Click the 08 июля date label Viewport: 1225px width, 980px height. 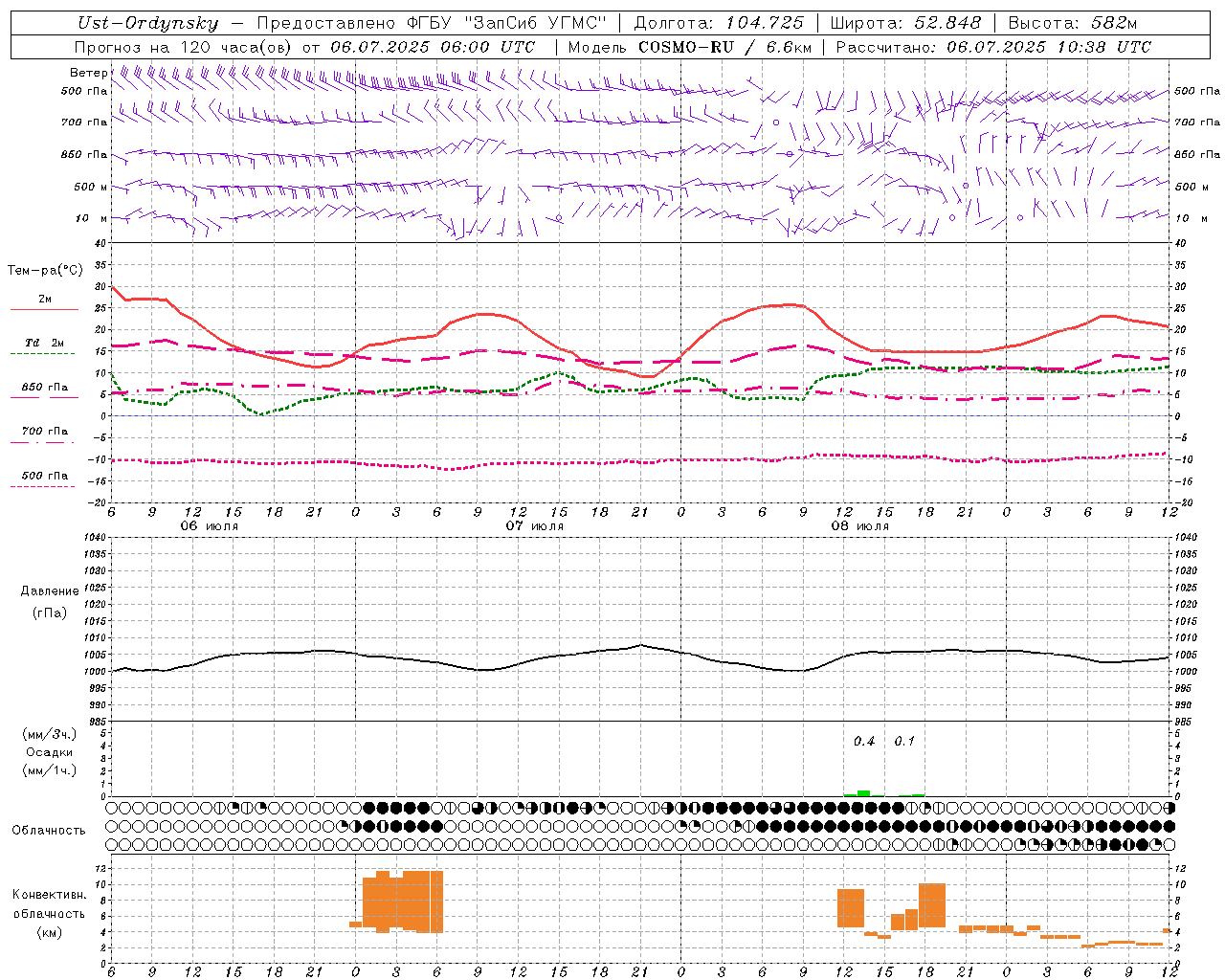point(859,526)
